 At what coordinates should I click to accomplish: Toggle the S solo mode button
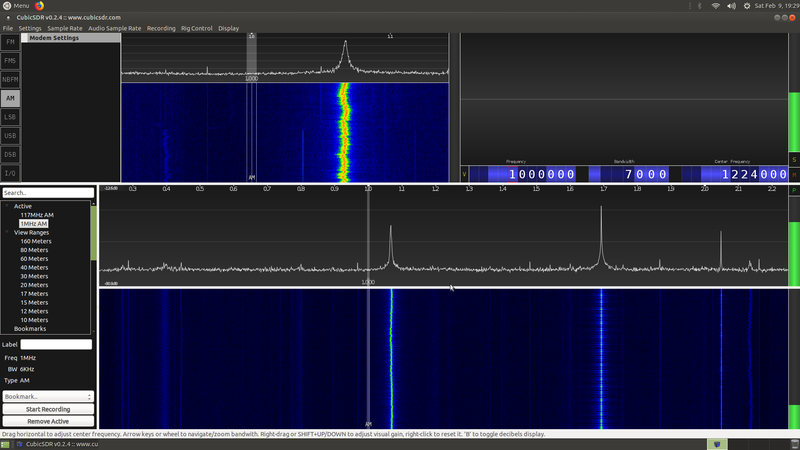pos(794,160)
